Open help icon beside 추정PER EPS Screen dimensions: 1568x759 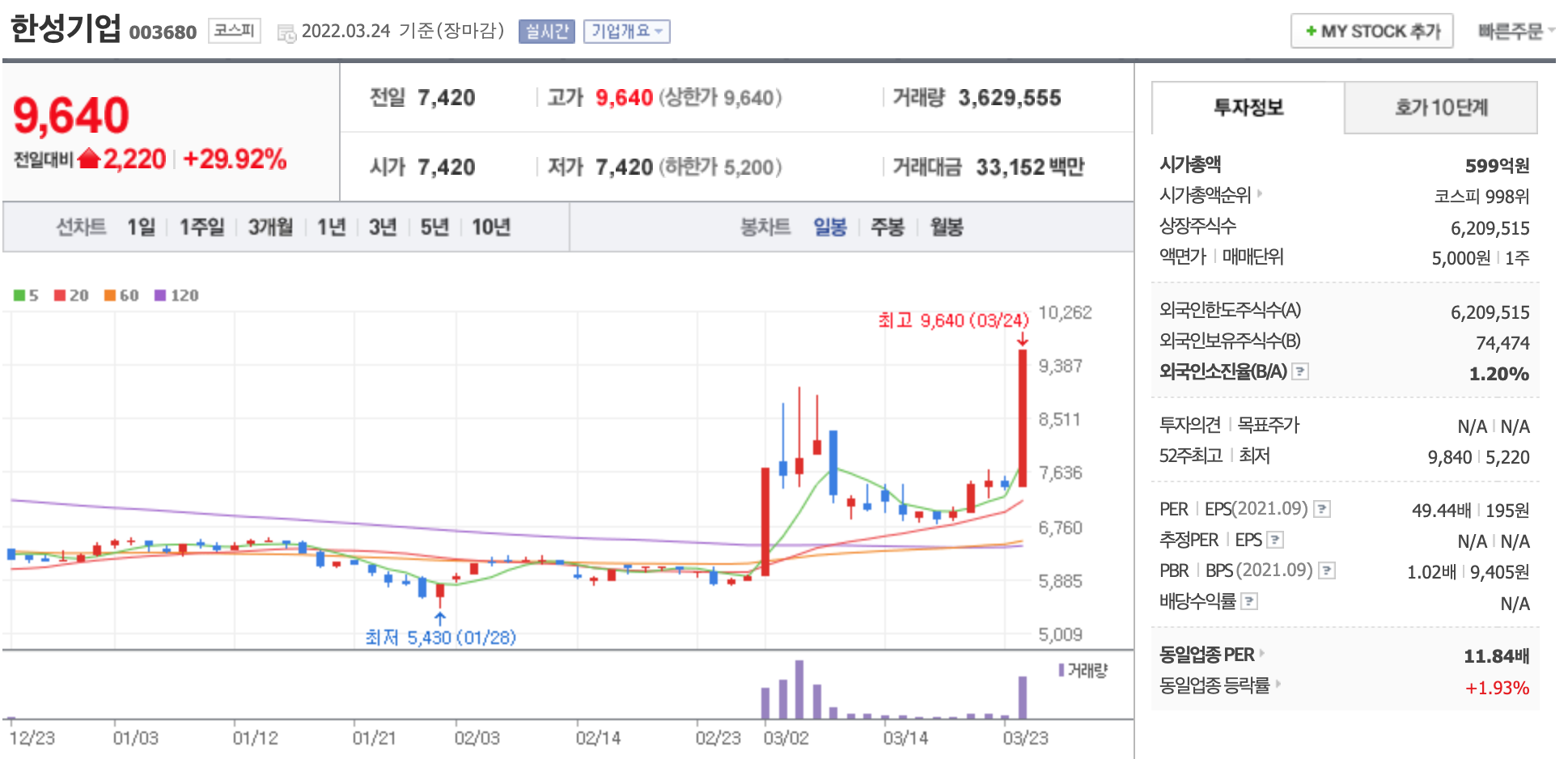tap(1275, 540)
